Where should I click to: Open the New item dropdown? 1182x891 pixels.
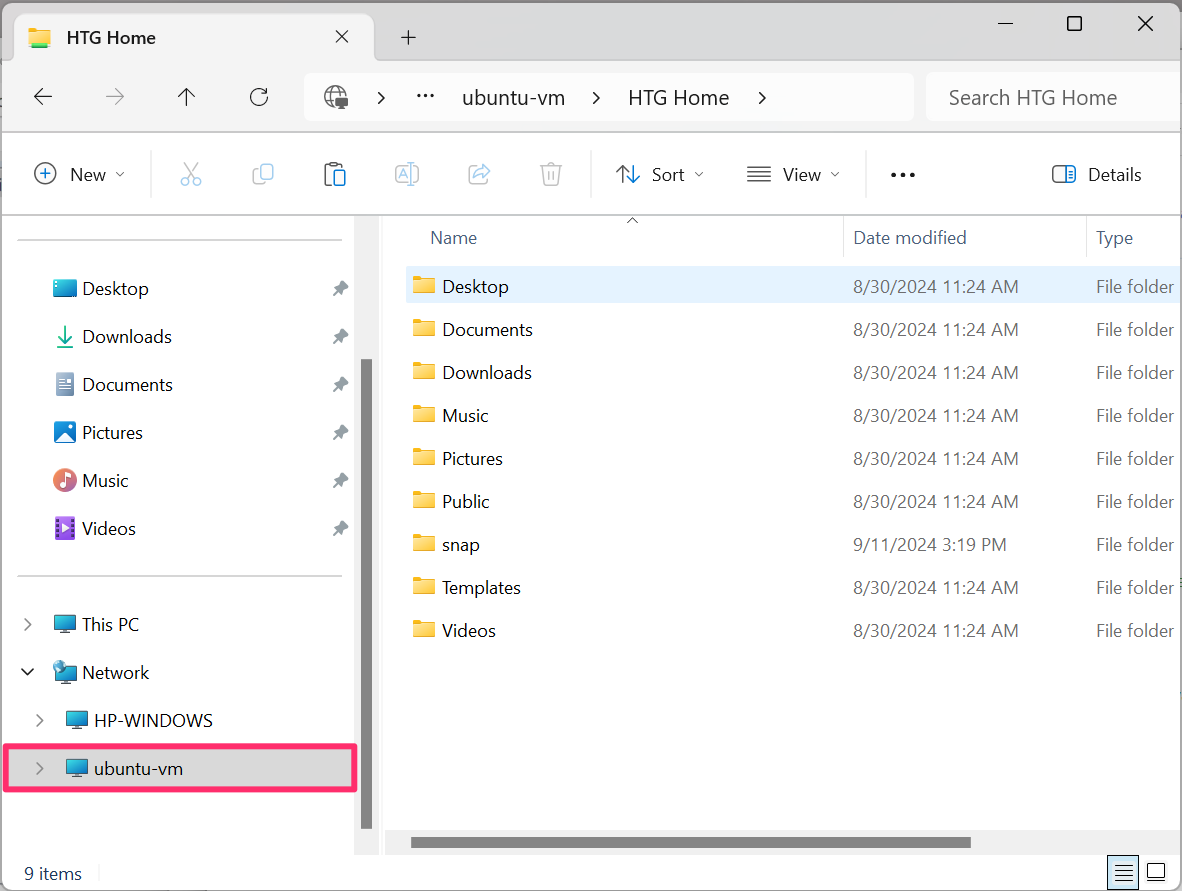coord(80,174)
